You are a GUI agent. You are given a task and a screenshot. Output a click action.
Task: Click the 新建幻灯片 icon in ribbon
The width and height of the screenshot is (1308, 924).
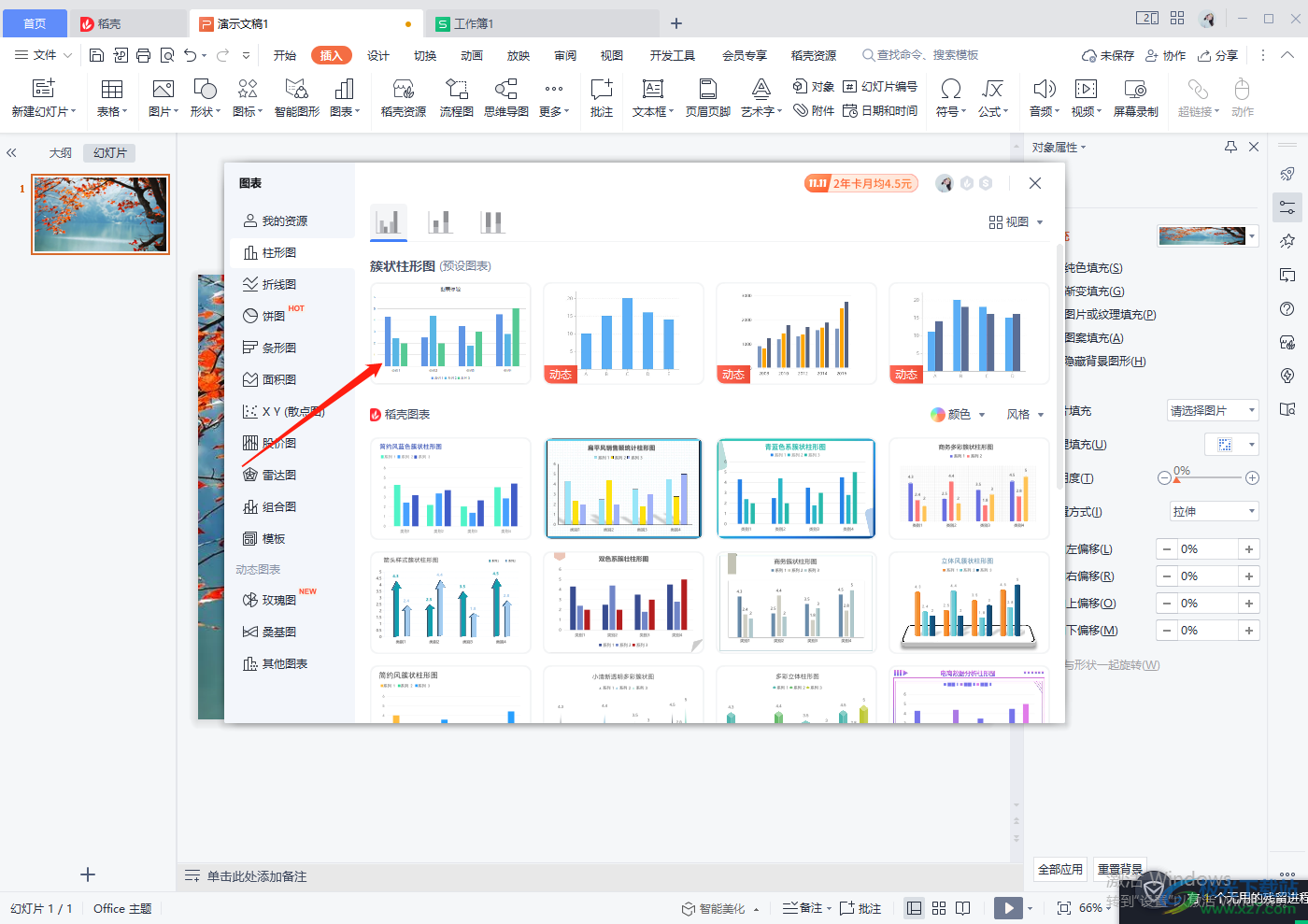44,89
